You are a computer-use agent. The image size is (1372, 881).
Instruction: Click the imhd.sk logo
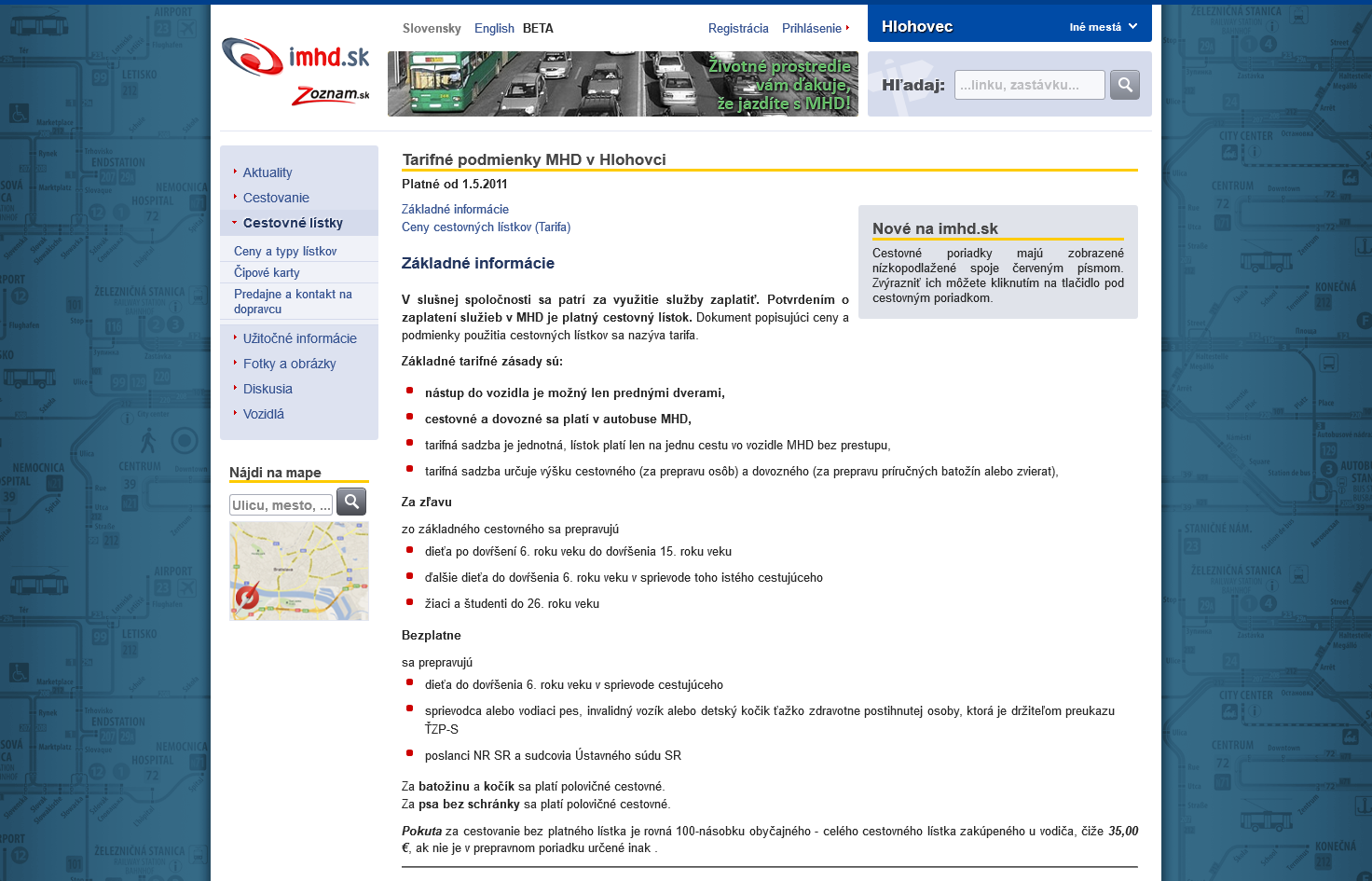(x=295, y=58)
